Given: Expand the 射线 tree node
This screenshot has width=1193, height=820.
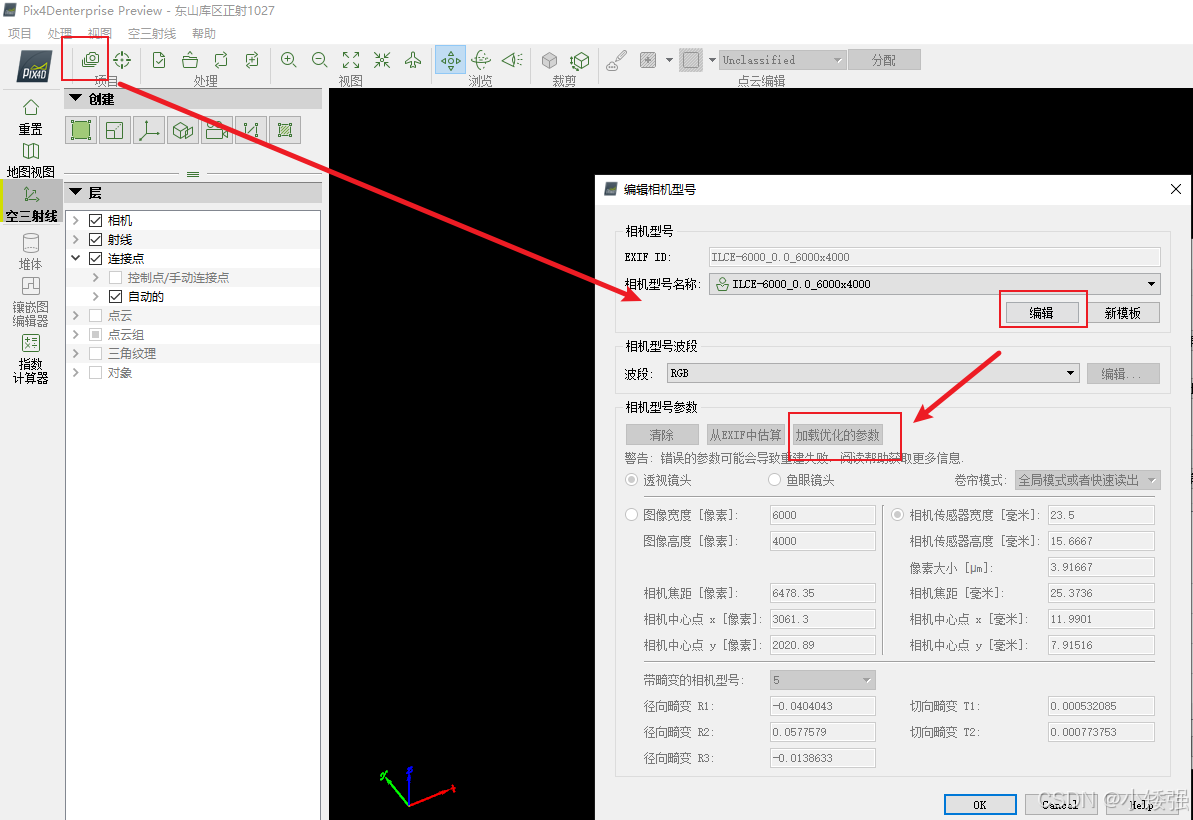Looking at the screenshot, I should 75,240.
